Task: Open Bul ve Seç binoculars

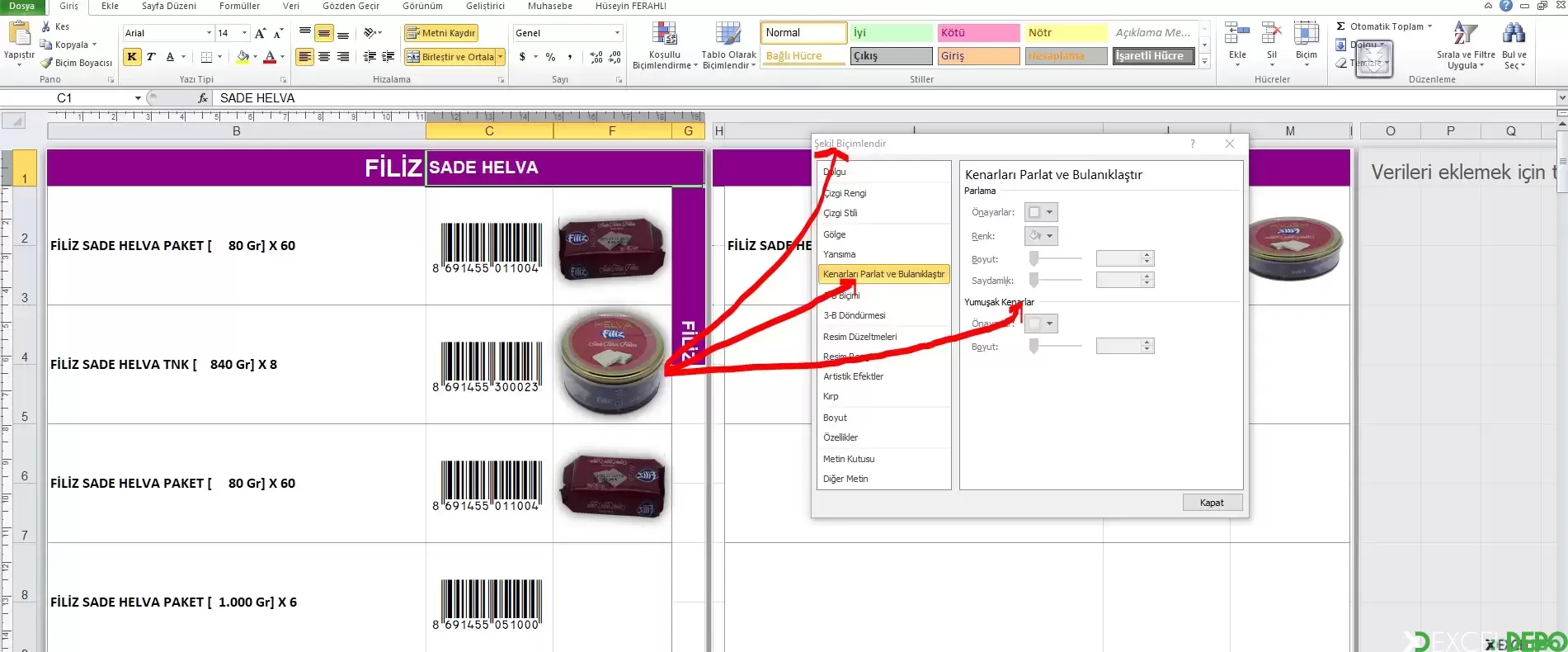Action: 1514,45
